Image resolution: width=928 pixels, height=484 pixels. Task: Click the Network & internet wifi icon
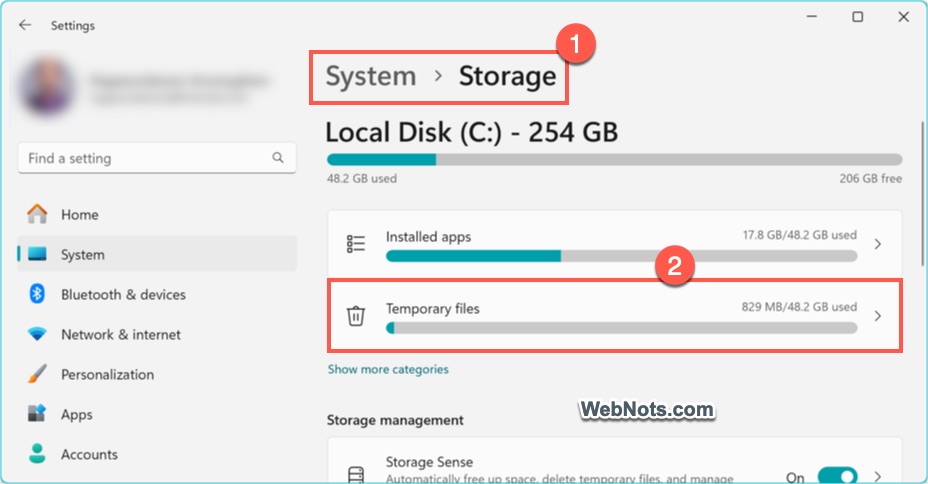[x=37, y=334]
